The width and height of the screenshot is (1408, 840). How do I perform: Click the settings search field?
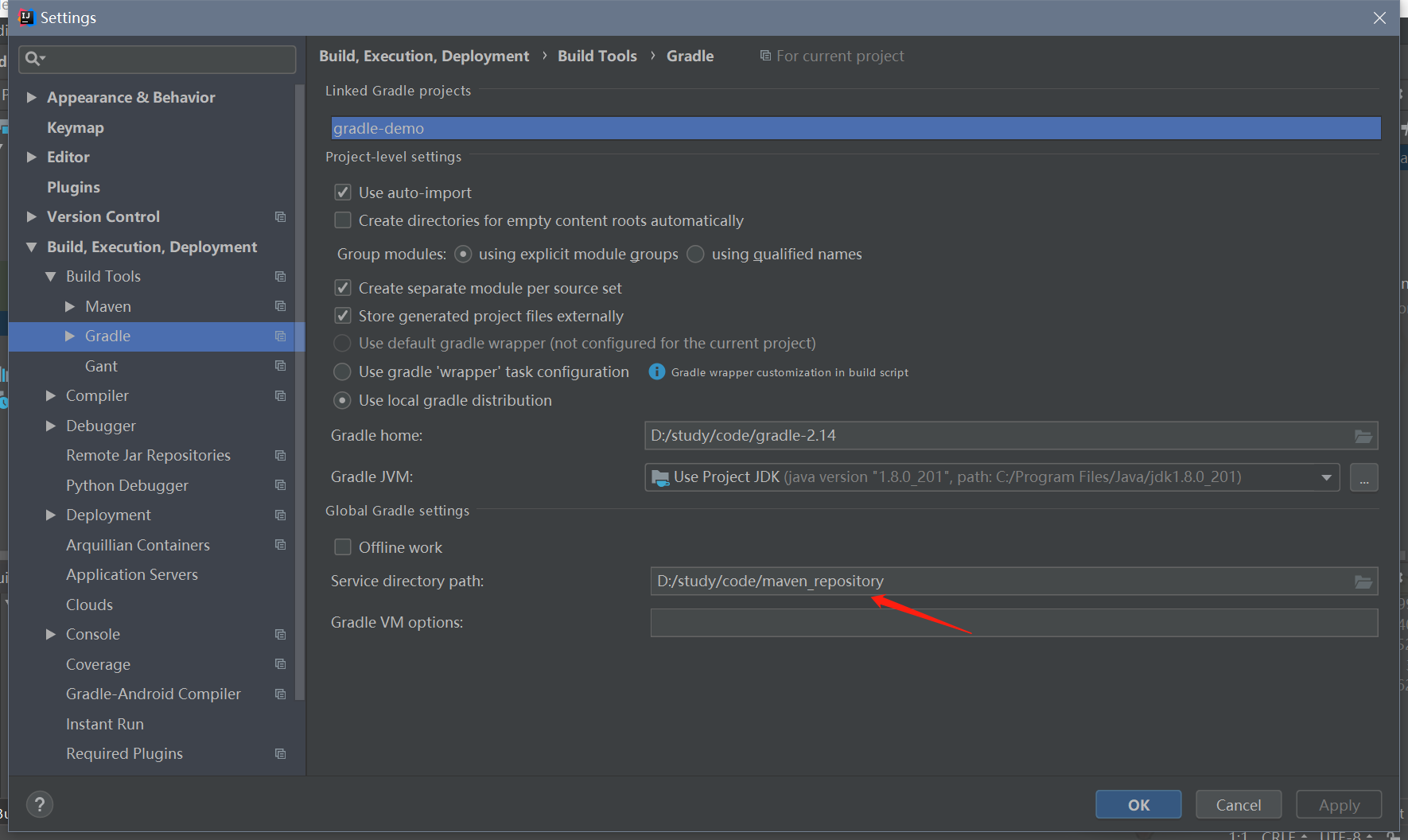pyautogui.click(x=158, y=59)
